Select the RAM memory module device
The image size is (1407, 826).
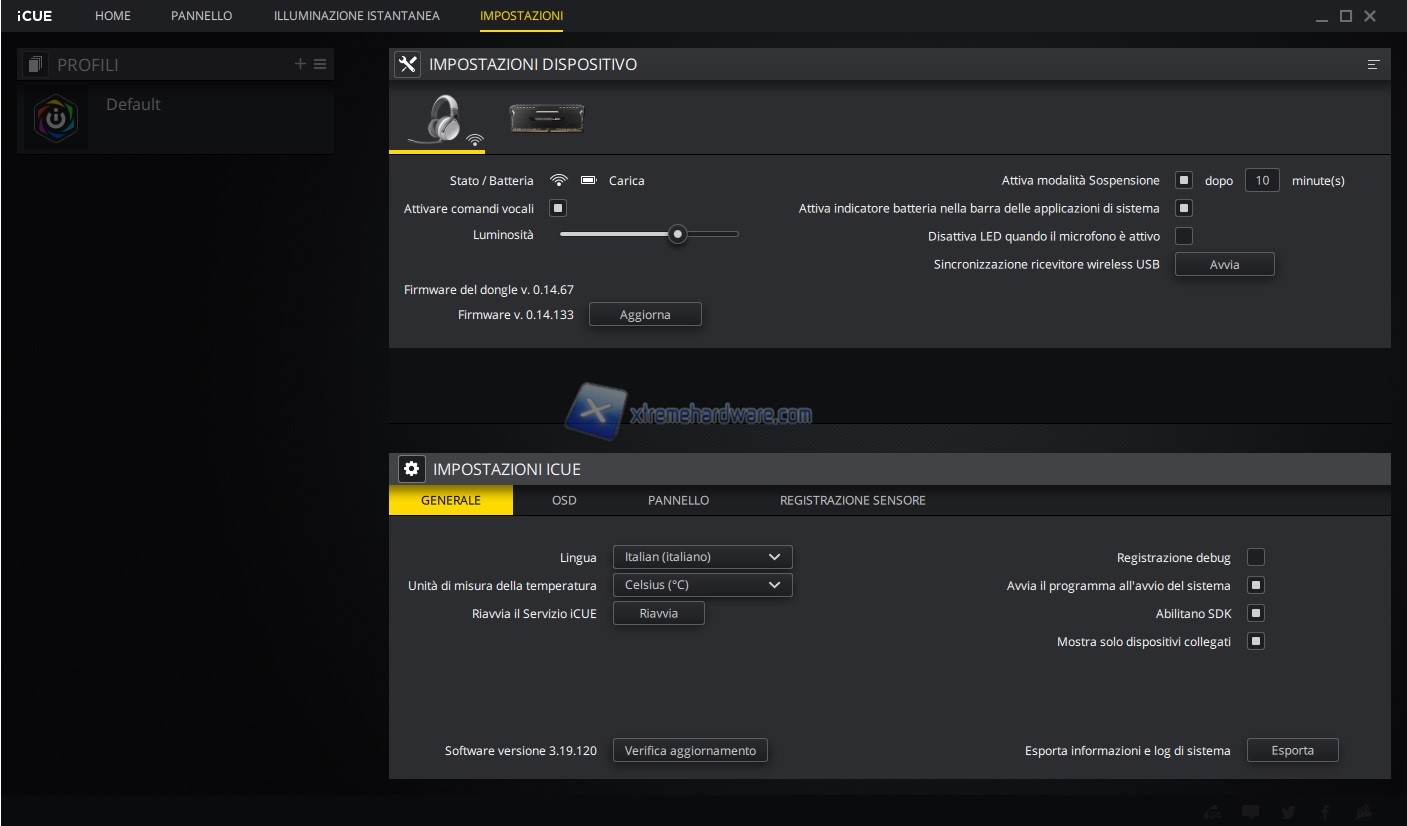546,118
